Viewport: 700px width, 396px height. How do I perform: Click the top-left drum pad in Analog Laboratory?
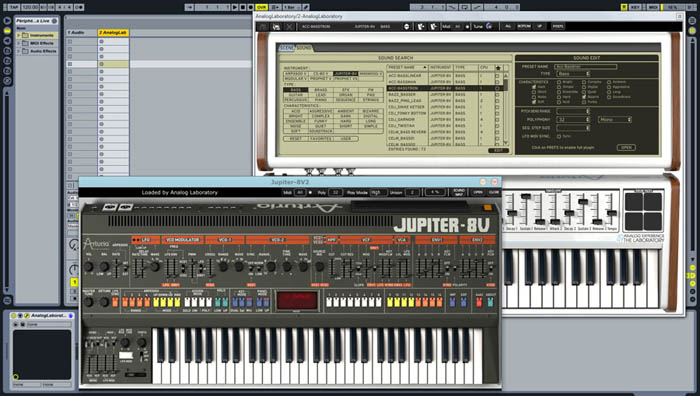[634, 202]
